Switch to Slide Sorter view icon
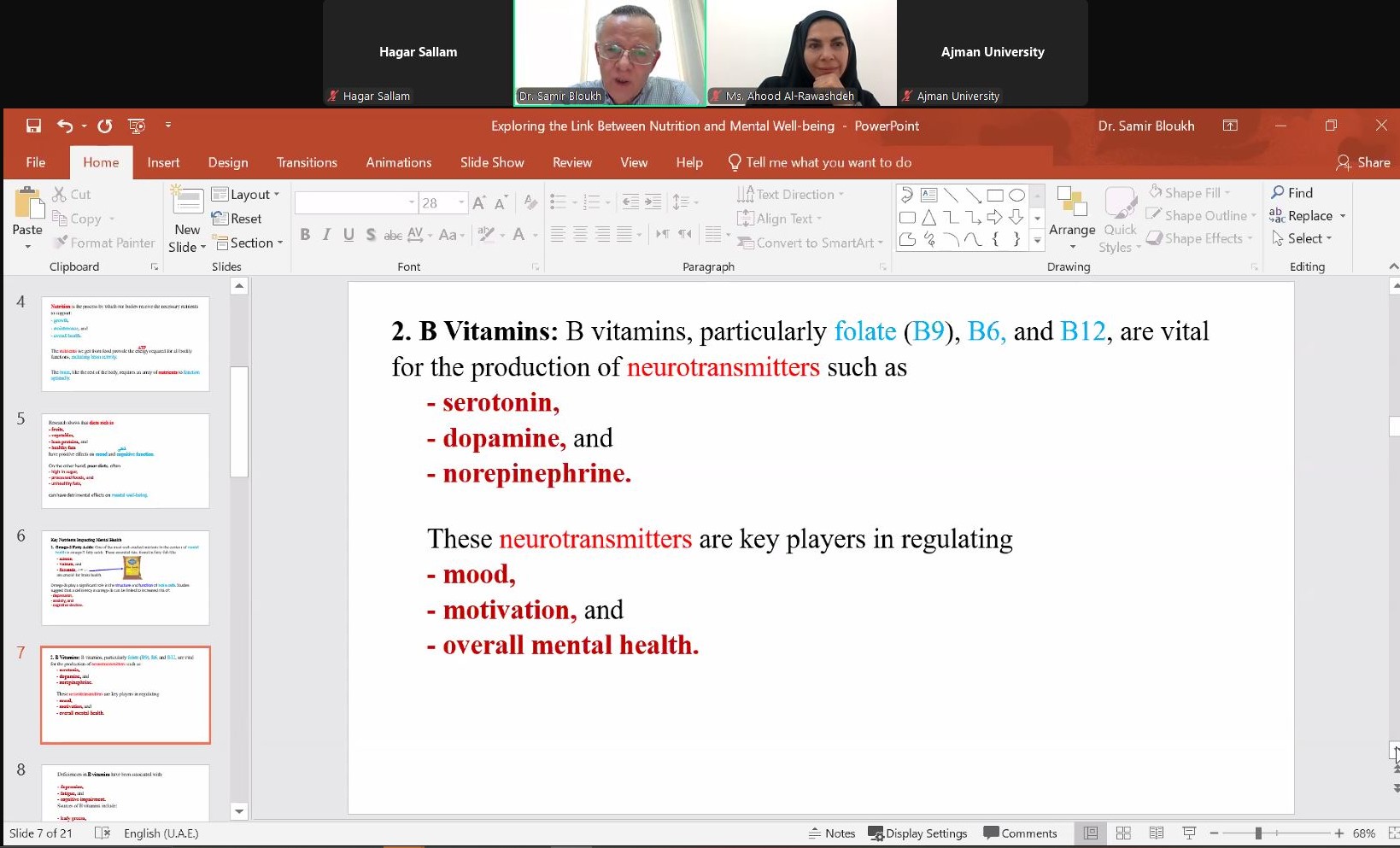Screen dimensions: 1400x848 (x=1123, y=833)
